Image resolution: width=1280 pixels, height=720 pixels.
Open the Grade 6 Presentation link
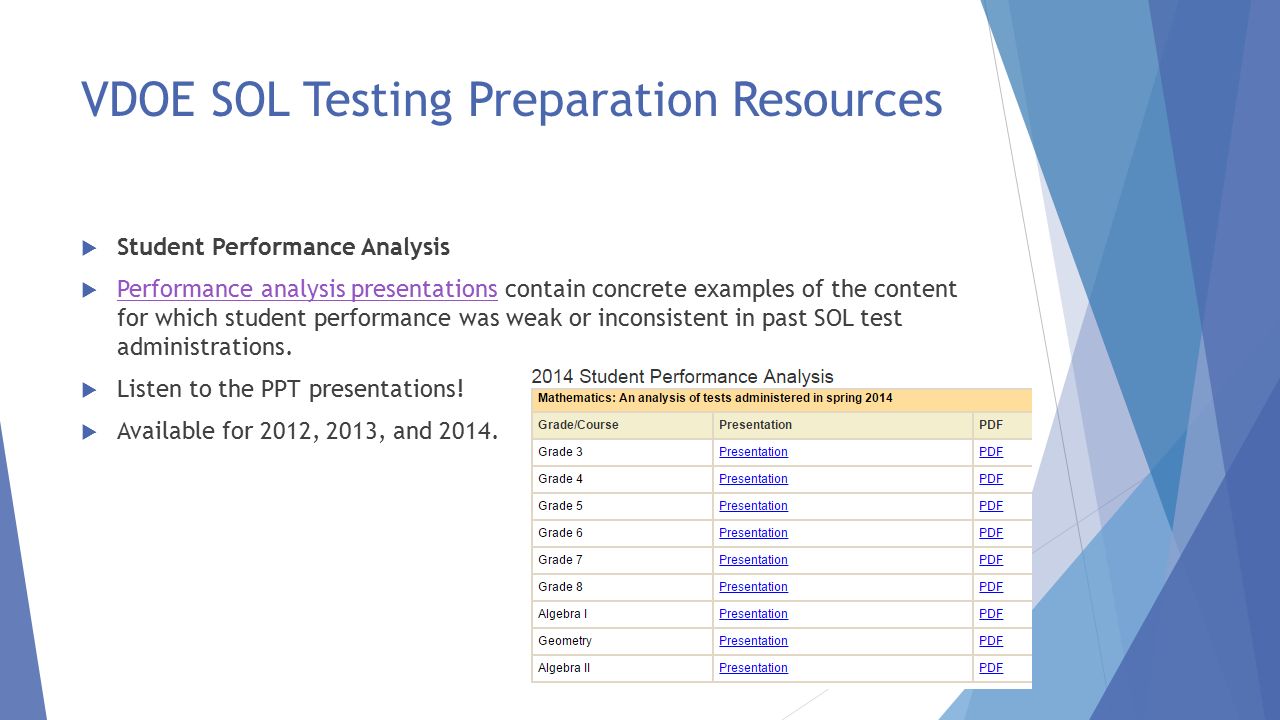pyautogui.click(x=753, y=533)
